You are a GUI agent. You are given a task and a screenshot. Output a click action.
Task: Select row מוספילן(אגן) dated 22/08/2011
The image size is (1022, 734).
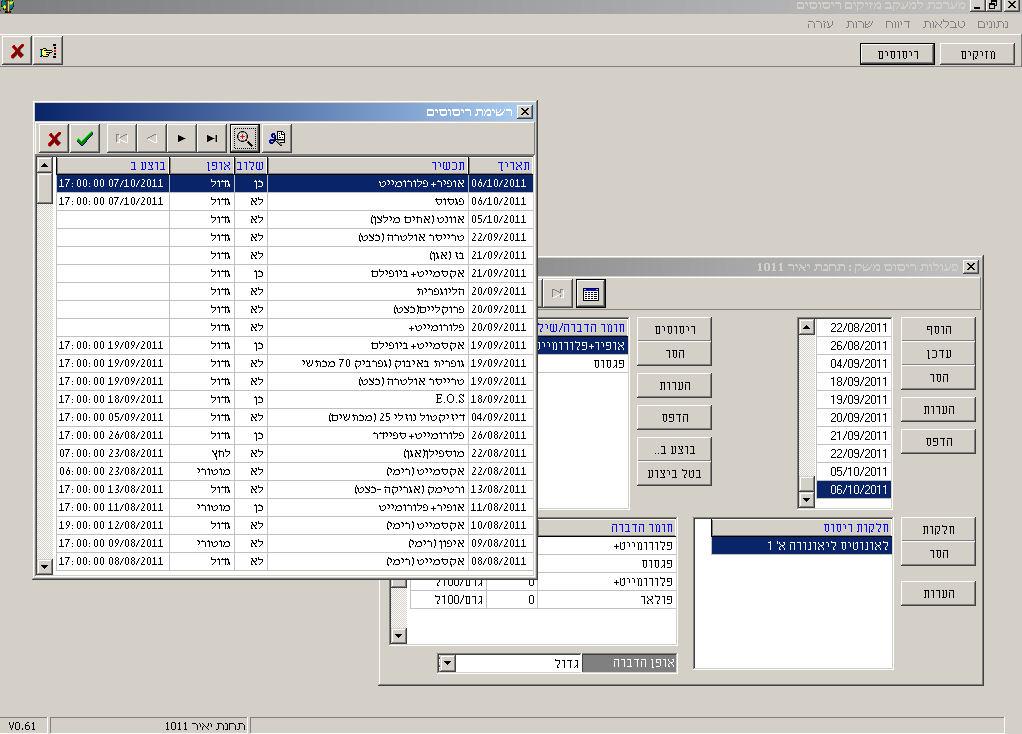[x=295, y=453]
